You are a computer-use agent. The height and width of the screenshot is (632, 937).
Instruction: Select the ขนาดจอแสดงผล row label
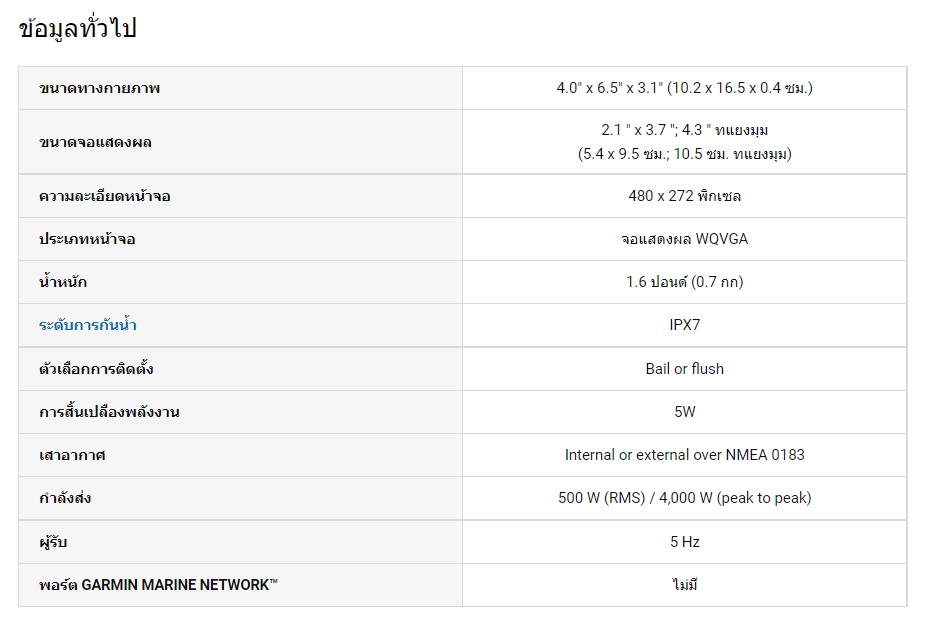[96, 142]
